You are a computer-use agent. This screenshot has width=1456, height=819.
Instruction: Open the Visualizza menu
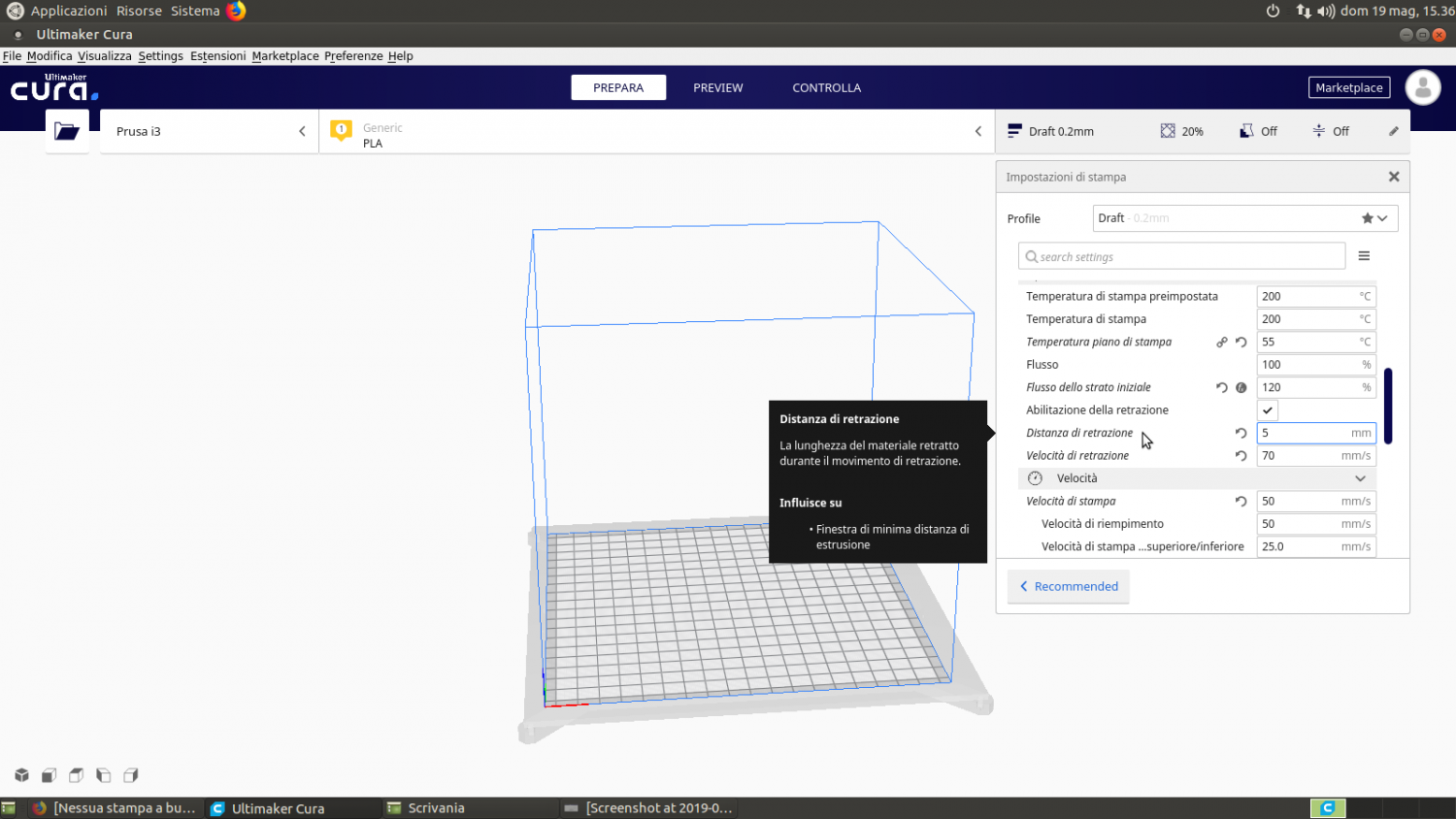click(105, 56)
